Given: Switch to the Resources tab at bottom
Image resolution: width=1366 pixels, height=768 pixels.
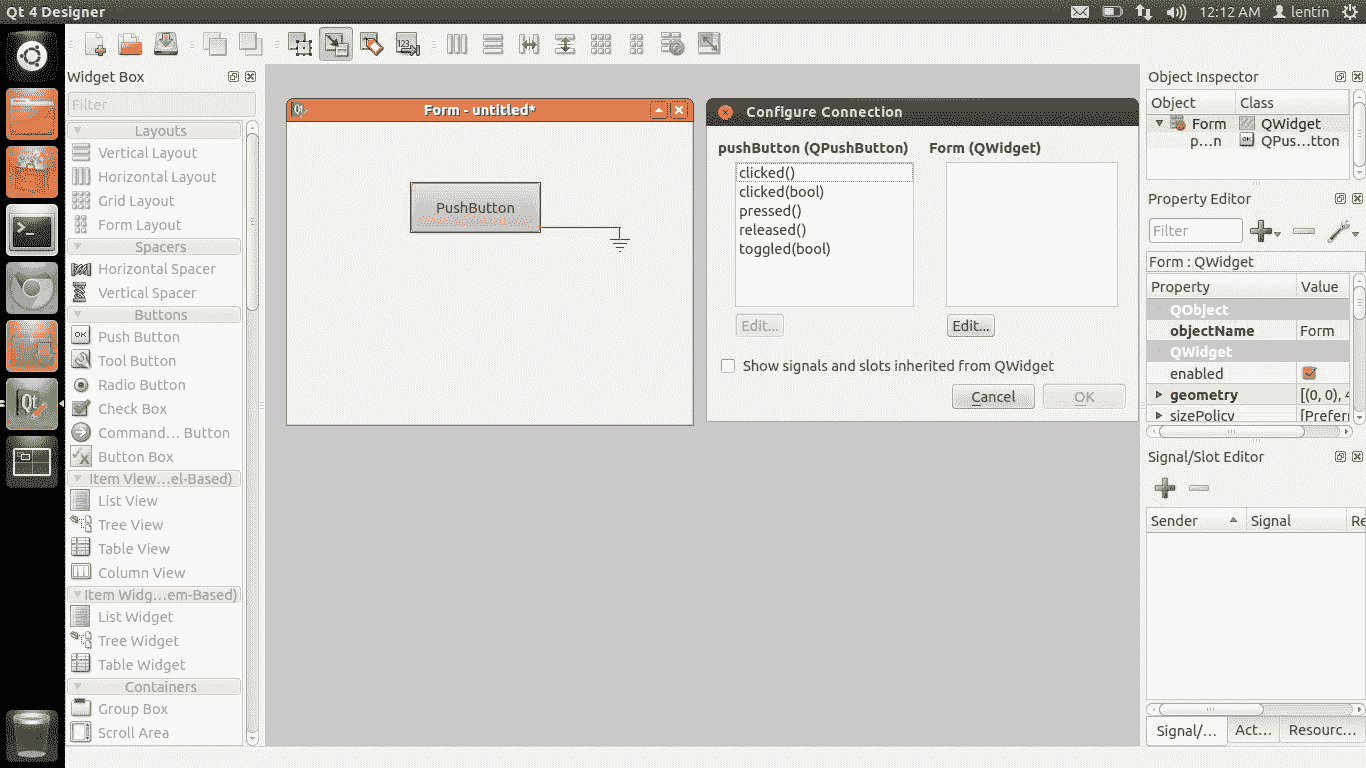Looking at the screenshot, I should [x=1321, y=730].
